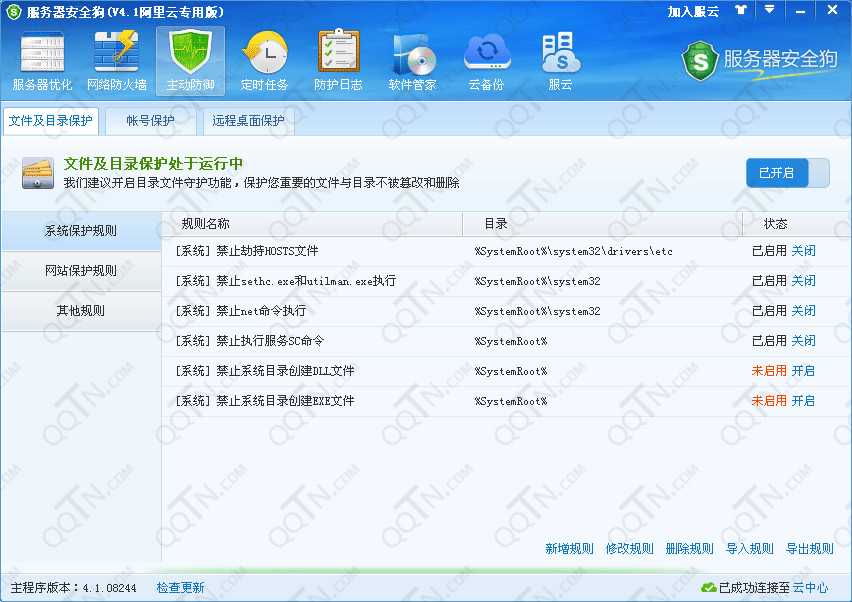This screenshot has width=852, height=602.
Task: Open 软件管家 disc icon
Action: pyautogui.click(x=412, y=61)
